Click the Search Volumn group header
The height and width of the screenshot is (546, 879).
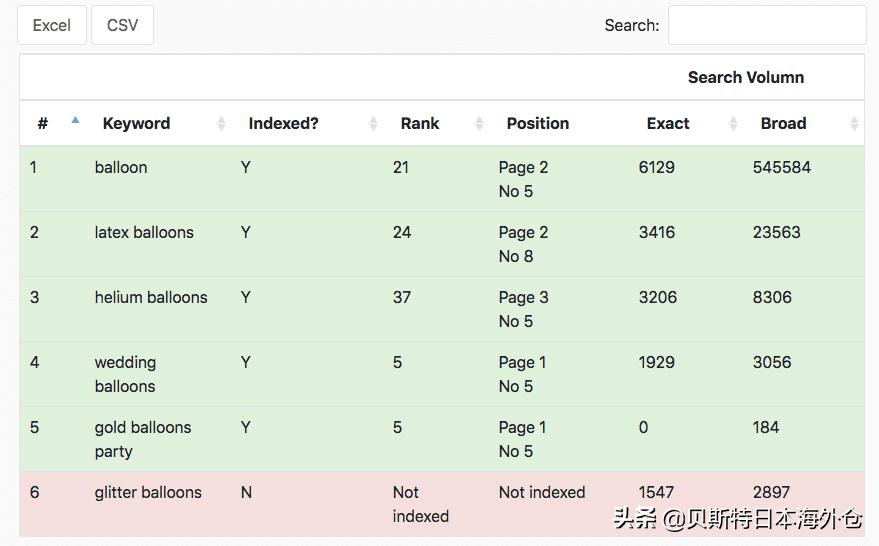coord(745,78)
